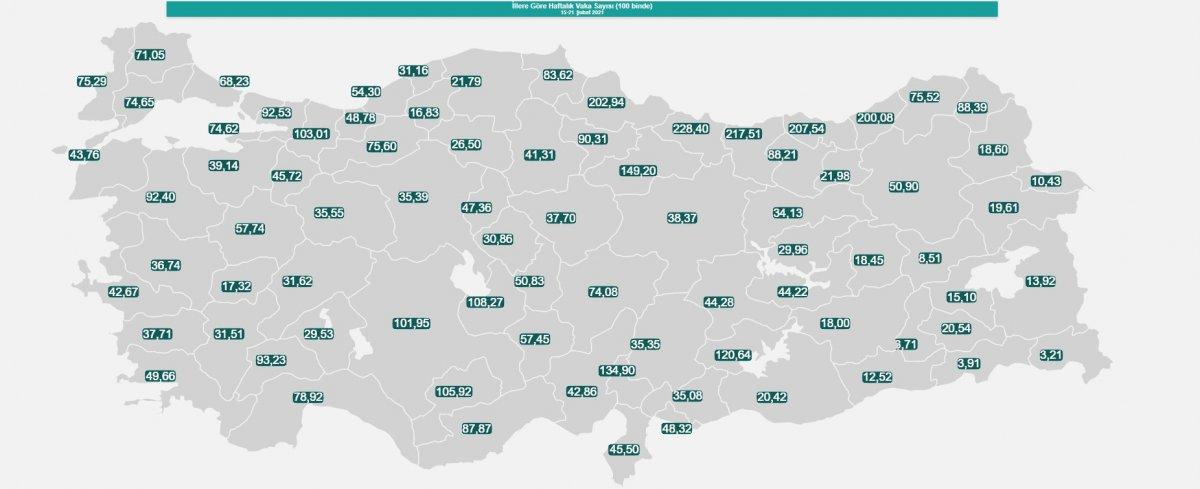Select the 217,51 label
Image resolution: width=1200 pixels, height=489 pixels.
click(743, 133)
